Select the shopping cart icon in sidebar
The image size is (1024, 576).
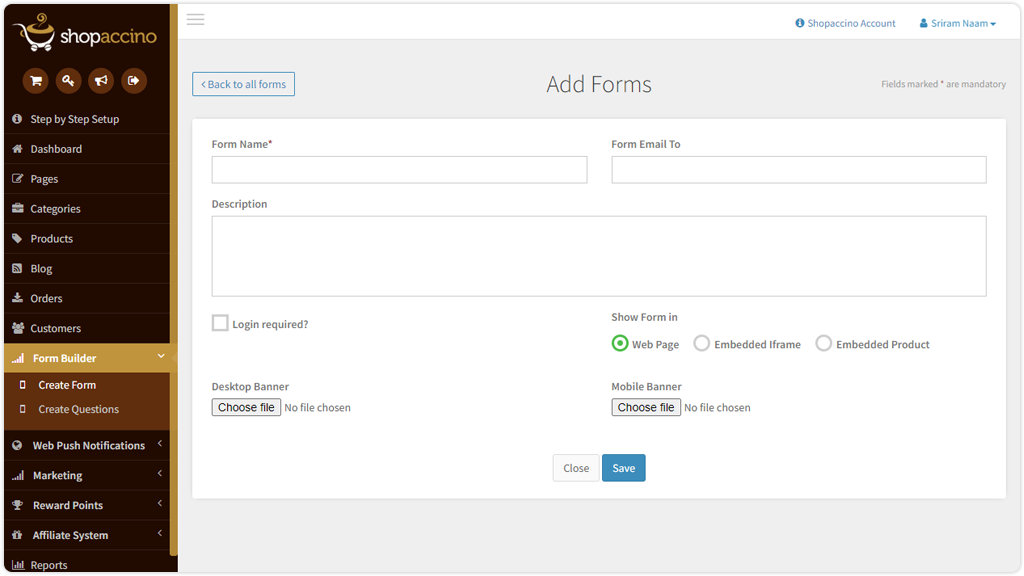click(x=35, y=80)
